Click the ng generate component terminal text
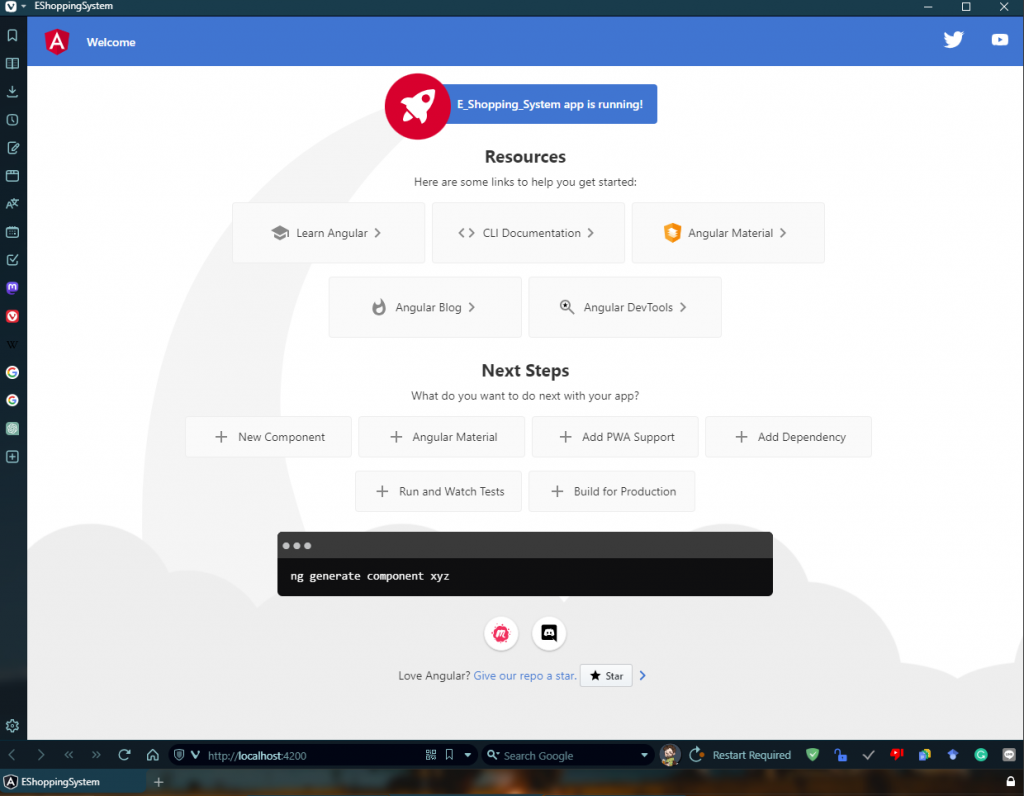Screen dimensions: 1024x796 pyautogui.click(x=370, y=576)
